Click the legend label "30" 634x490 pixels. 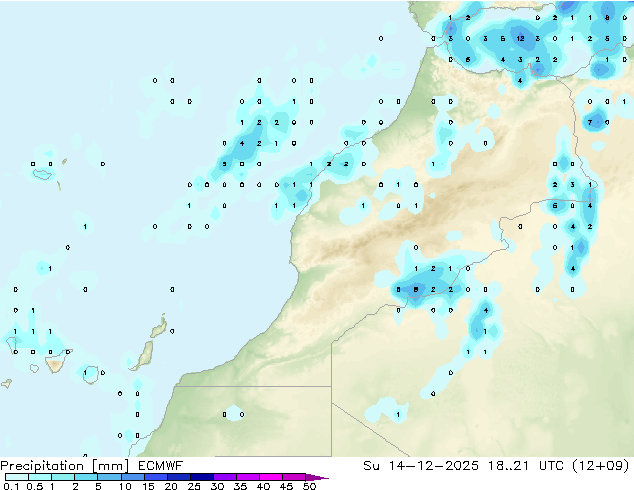click(x=217, y=486)
